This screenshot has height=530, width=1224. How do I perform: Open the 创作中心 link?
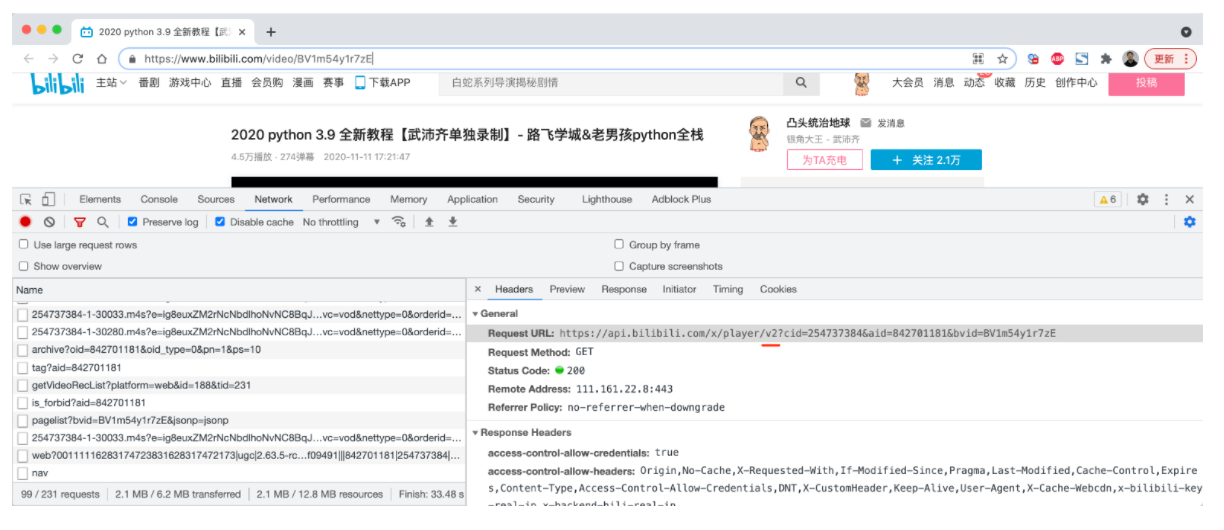1076,83
